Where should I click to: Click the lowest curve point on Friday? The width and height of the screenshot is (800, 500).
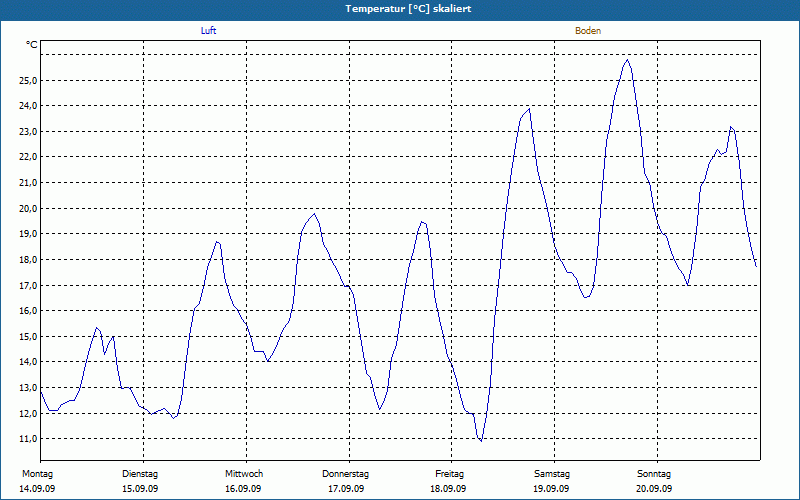(481, 441)
